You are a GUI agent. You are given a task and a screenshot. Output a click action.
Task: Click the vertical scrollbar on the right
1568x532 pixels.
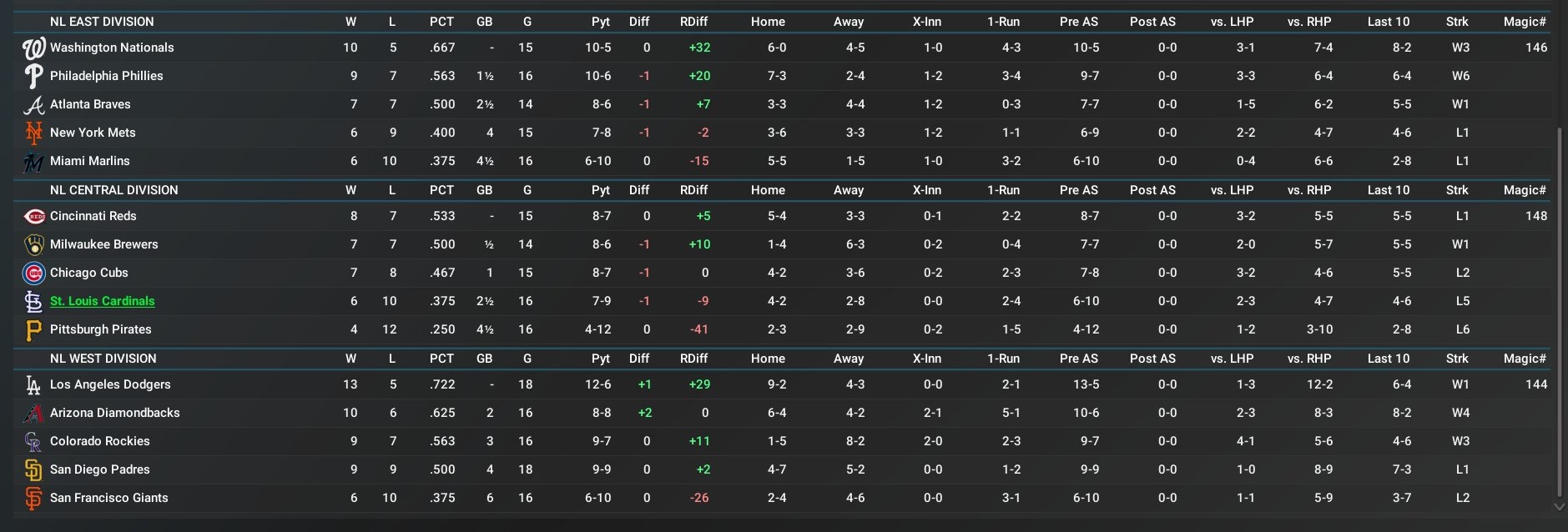pyautogui.click(x=1559, y=309)
